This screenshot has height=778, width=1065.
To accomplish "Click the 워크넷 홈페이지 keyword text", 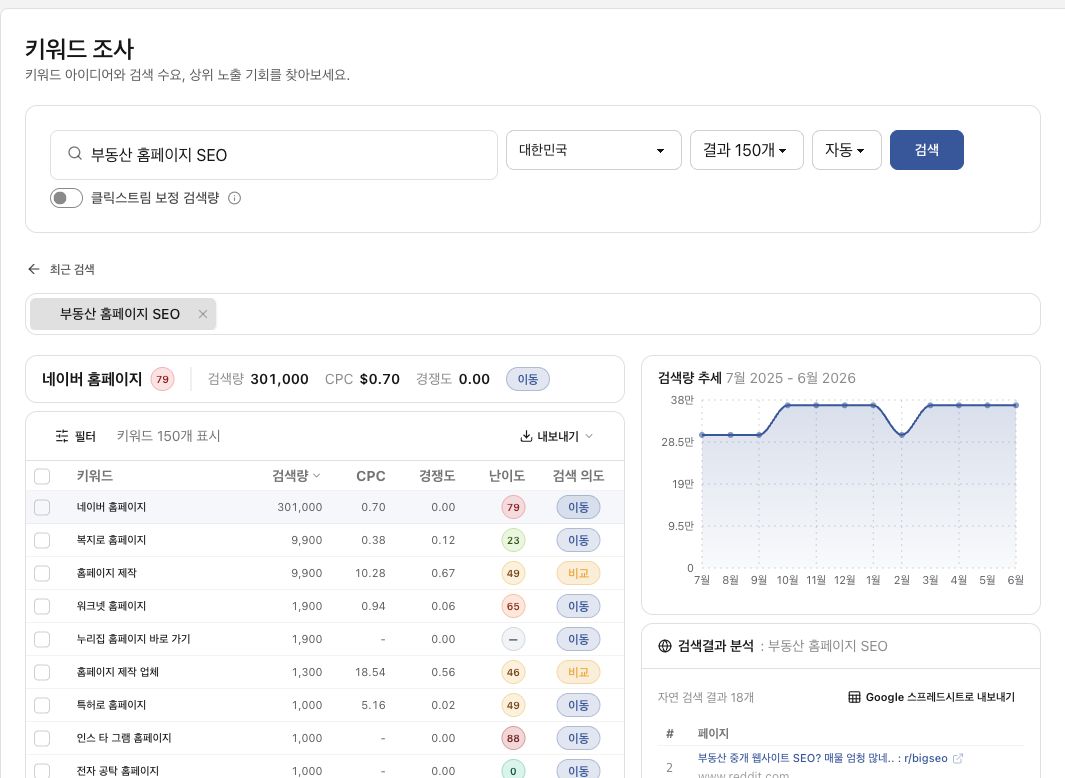I will (x=111, y=606).
